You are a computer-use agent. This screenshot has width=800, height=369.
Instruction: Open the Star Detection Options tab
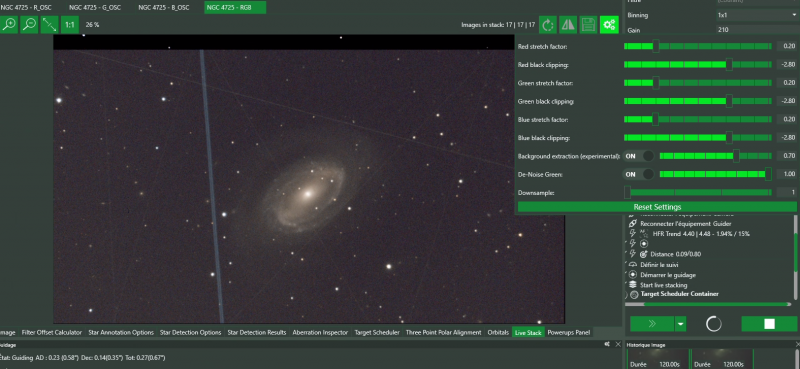190,332
